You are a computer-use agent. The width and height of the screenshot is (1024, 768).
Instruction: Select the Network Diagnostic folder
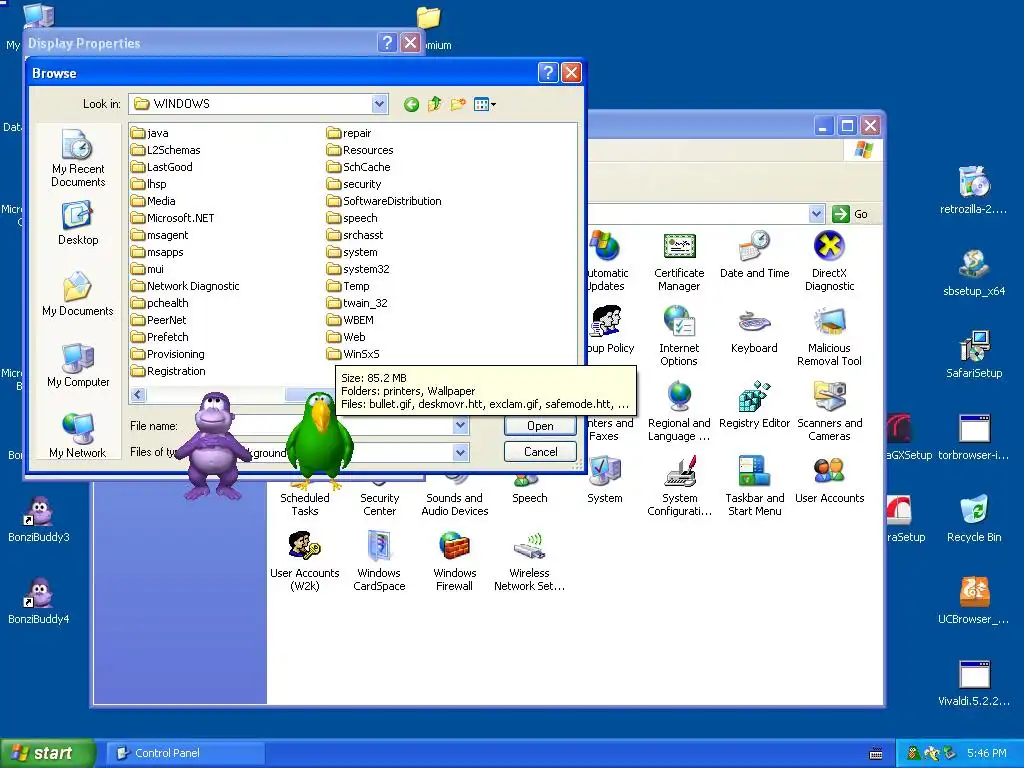185,286
